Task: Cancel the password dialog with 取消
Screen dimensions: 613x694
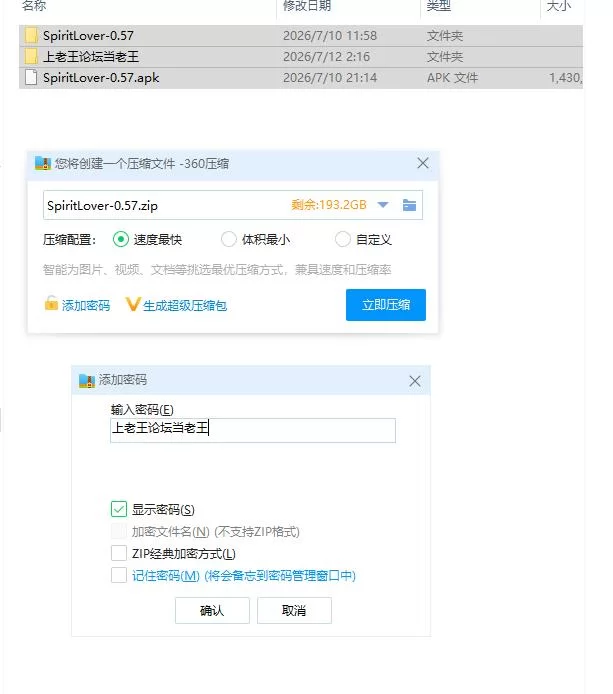Action: [x=294, y=611]
